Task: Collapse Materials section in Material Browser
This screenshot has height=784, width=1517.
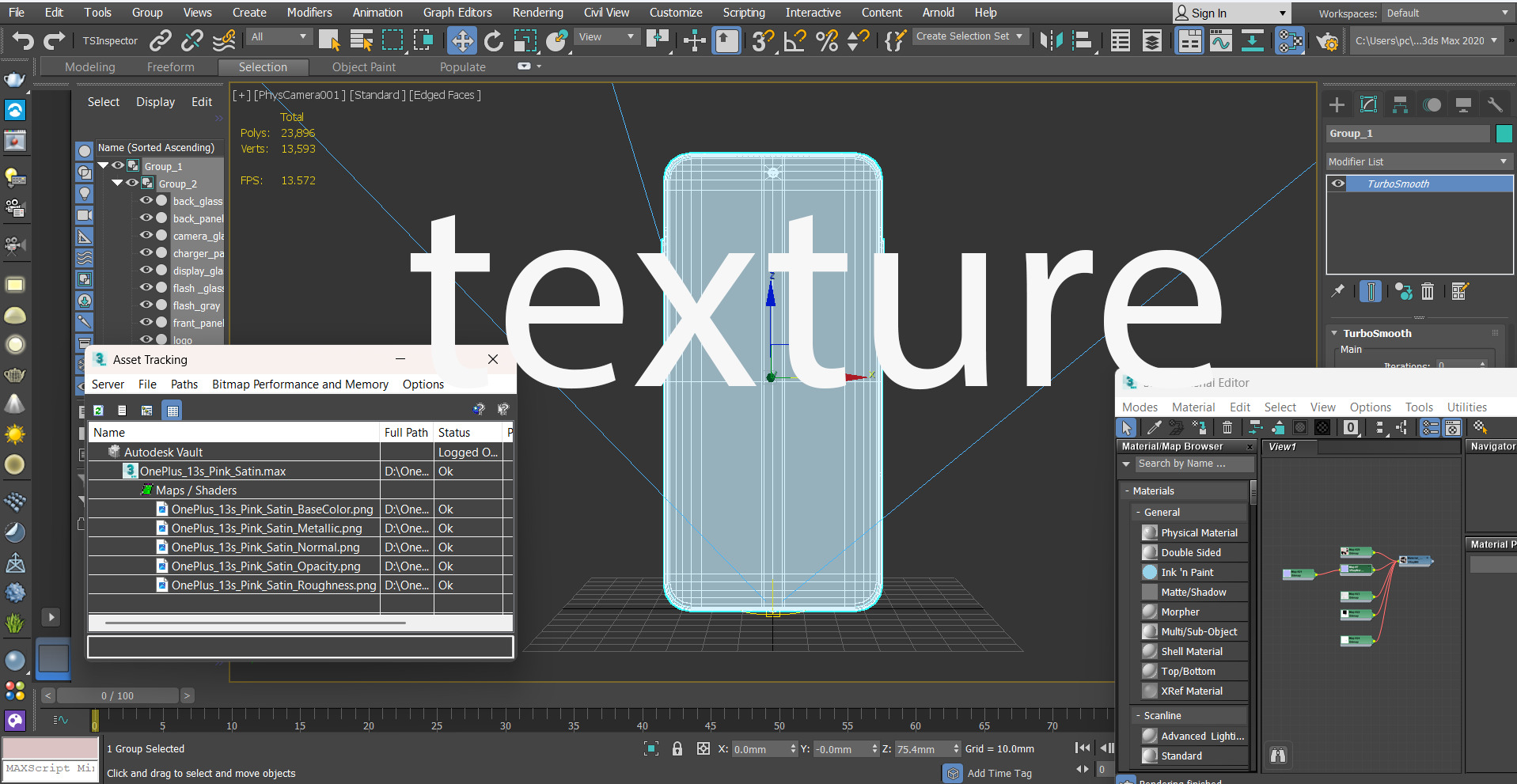Action: click(x=1127, y=491)
